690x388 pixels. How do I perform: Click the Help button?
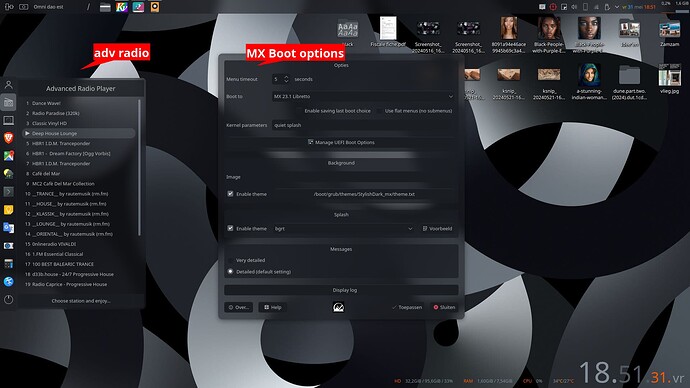pos(273,307)
